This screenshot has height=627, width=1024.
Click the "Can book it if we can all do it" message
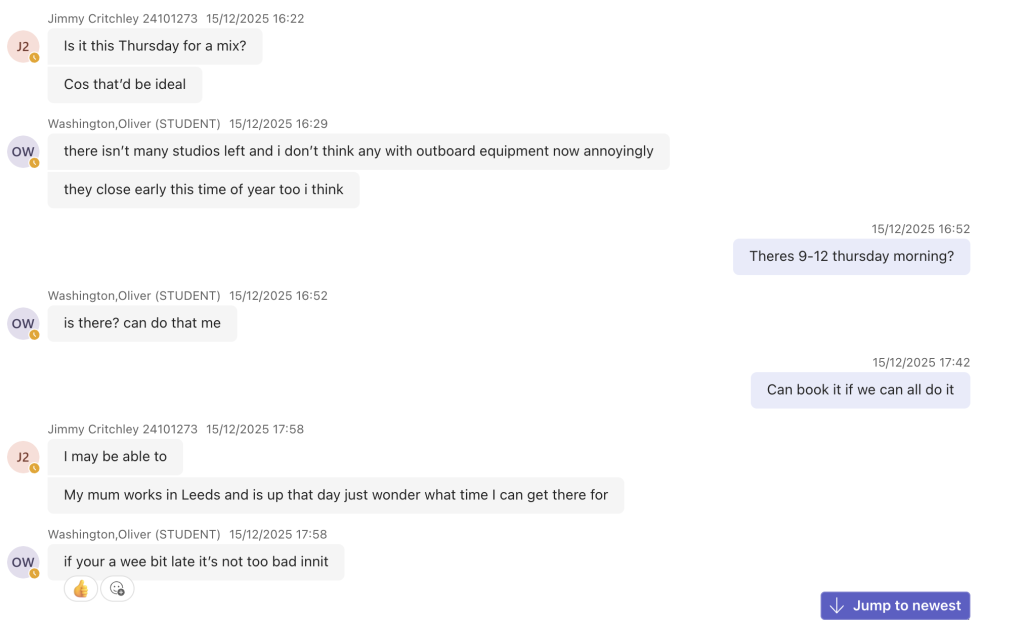[x=860, y=390]
